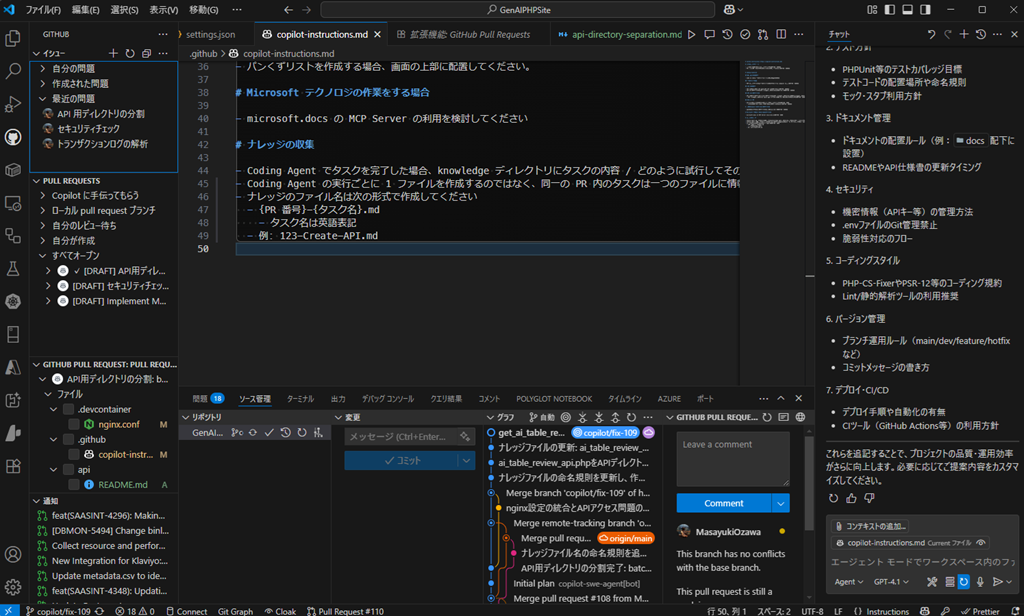This screenshot has height=616, width=1024.
Task: Refresh the Git graph
Action: click(x=631, y=417)
